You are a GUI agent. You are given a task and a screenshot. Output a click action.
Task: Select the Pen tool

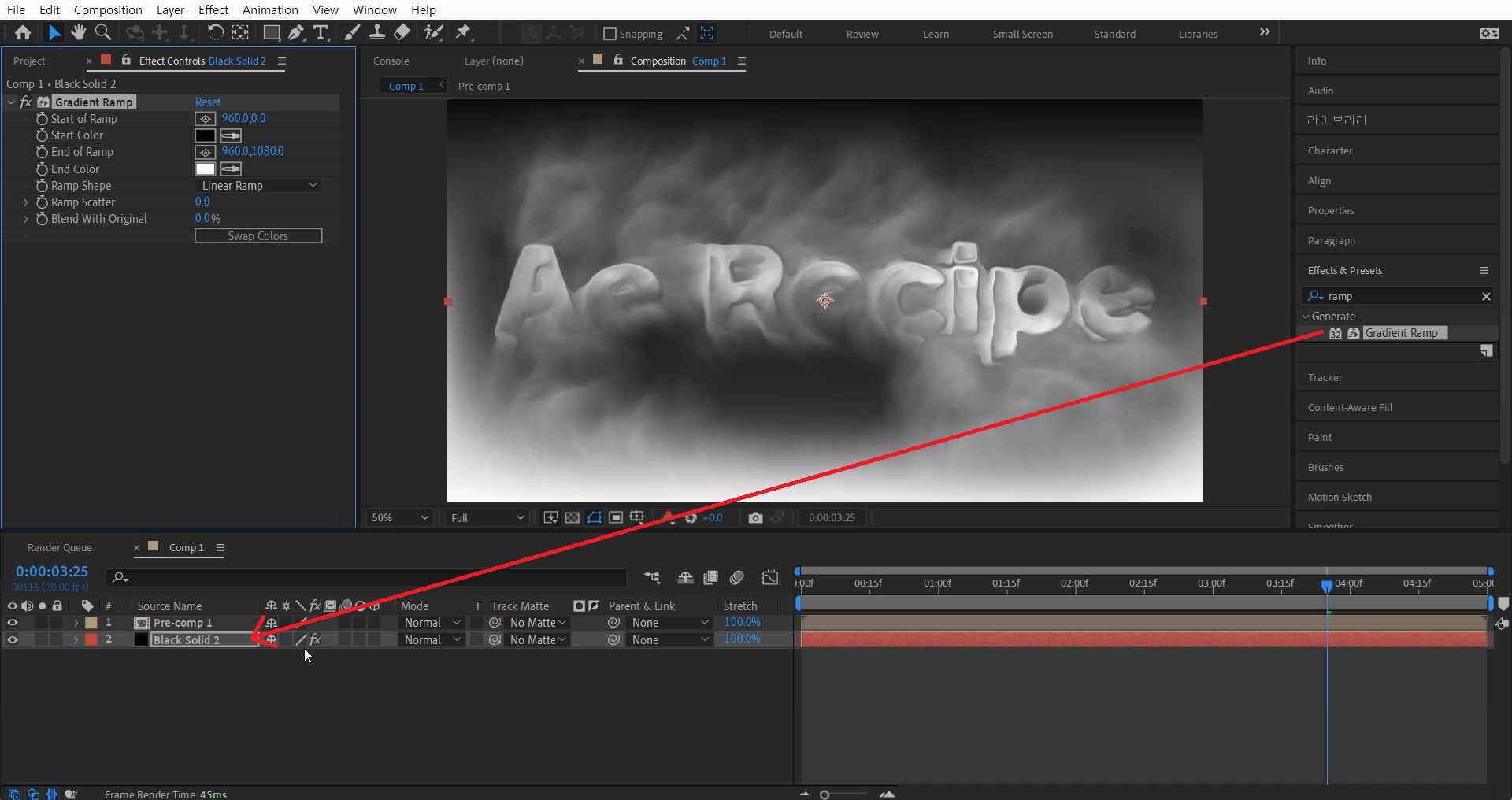click(x=296, y=32)
